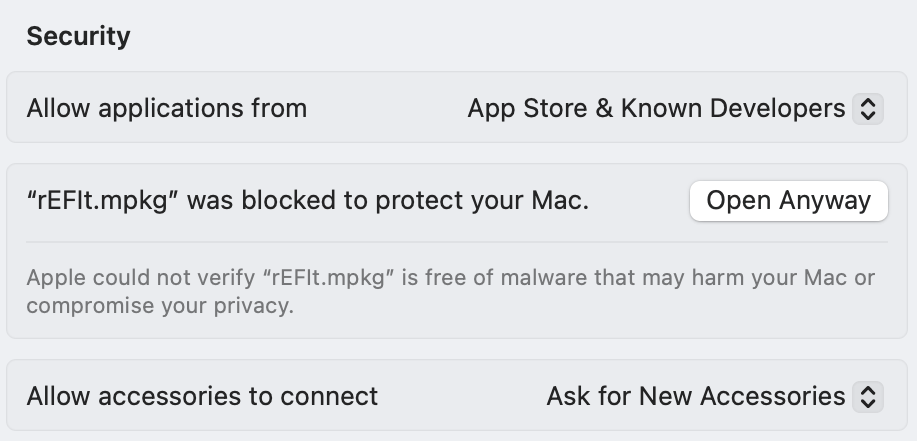
Task: Select the "App Store & Known Developers" value
Action: coord(656,108)
